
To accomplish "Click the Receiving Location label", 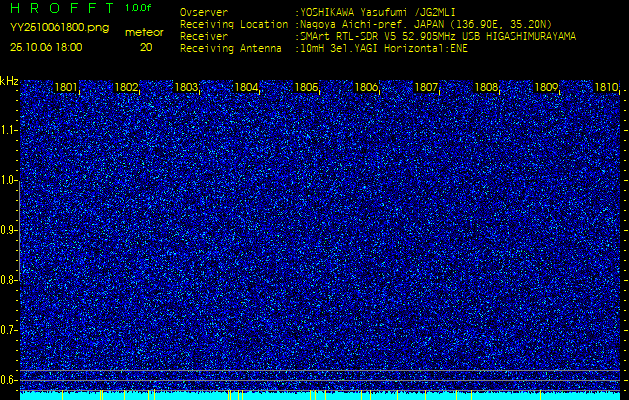I will [234, 24].
